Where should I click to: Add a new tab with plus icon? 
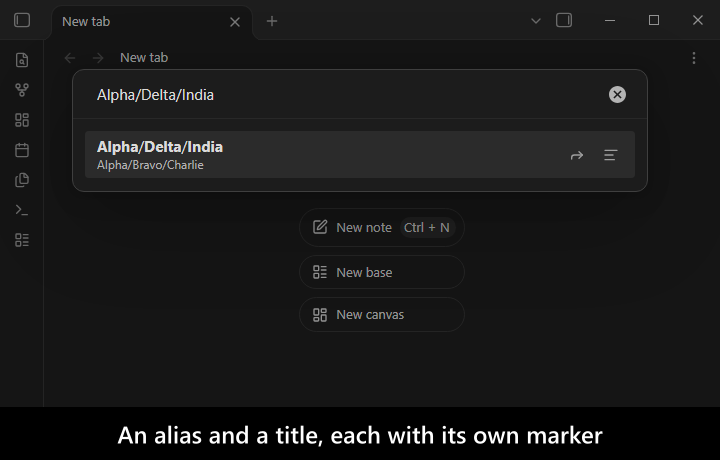click(x=272, y=21)
